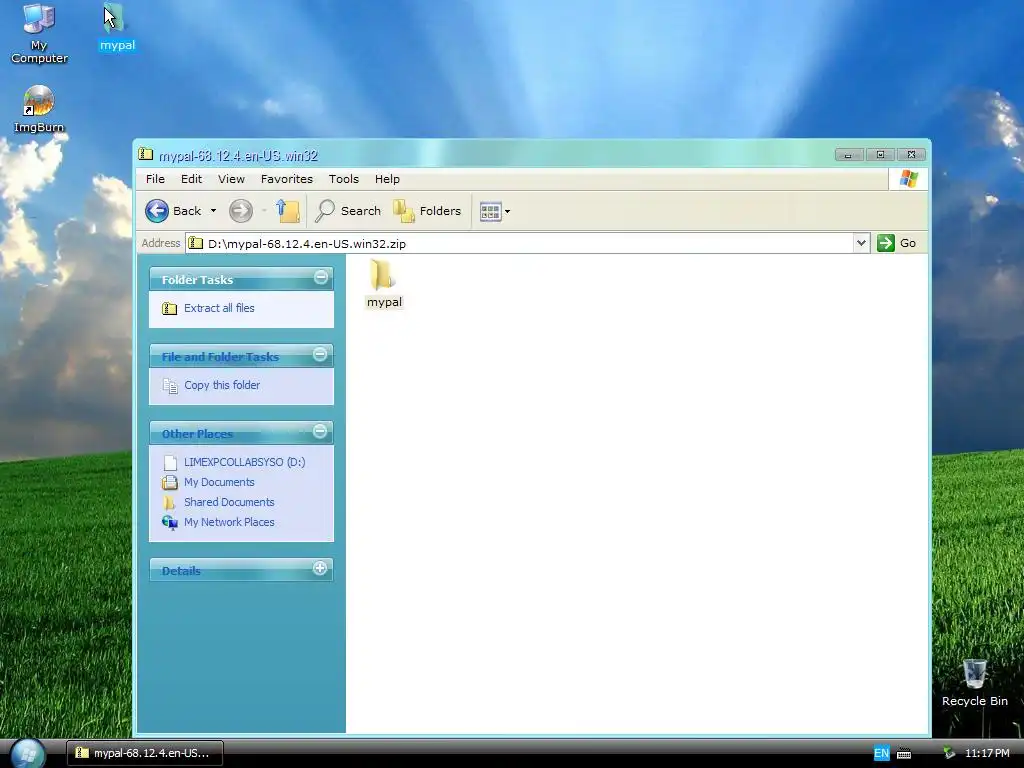Screen dimensions: 1024x768
Task: Expand the Address bar dropdown list
Action: tap(861, 243)
